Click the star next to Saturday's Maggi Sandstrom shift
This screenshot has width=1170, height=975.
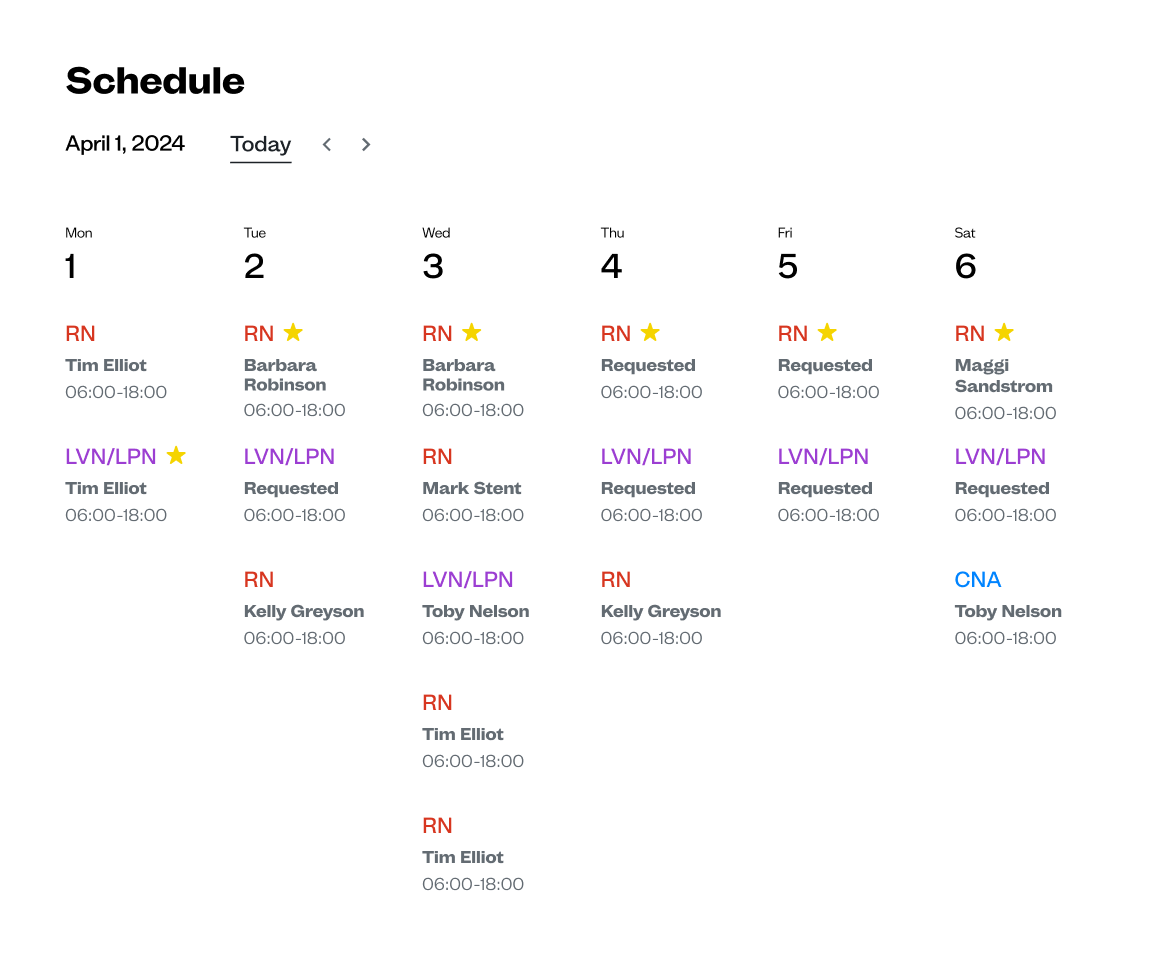(1004, 332)
